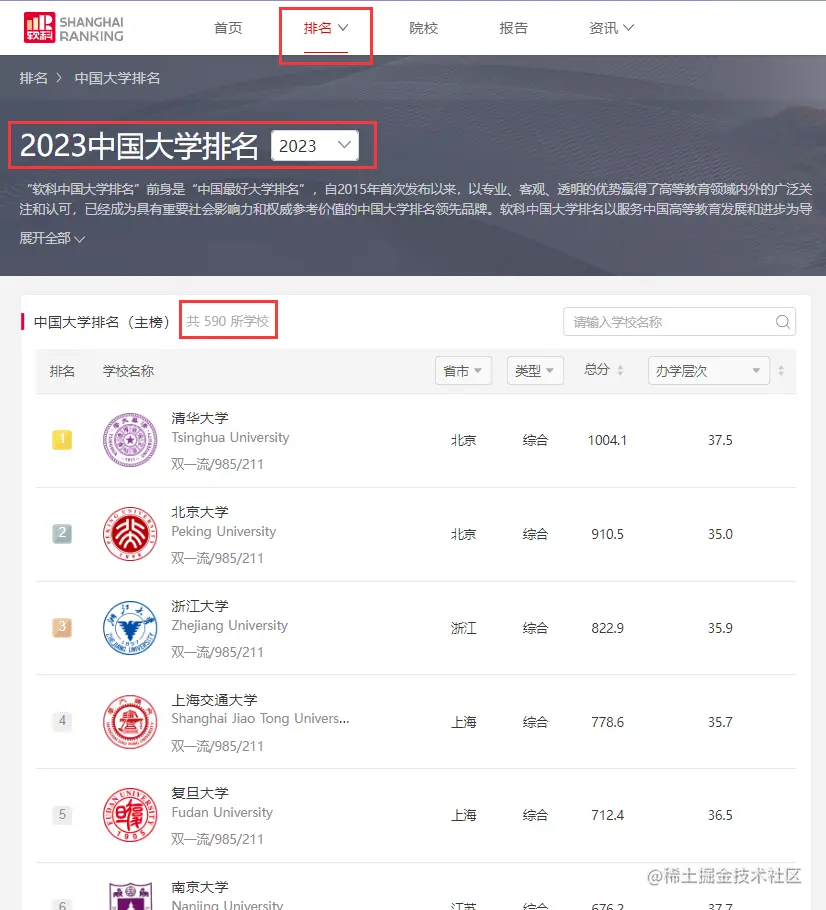The height and width of the screenshot is (910, 826).
Task: Open the 复旦大学 school link
Action: (x=200, y=793)
